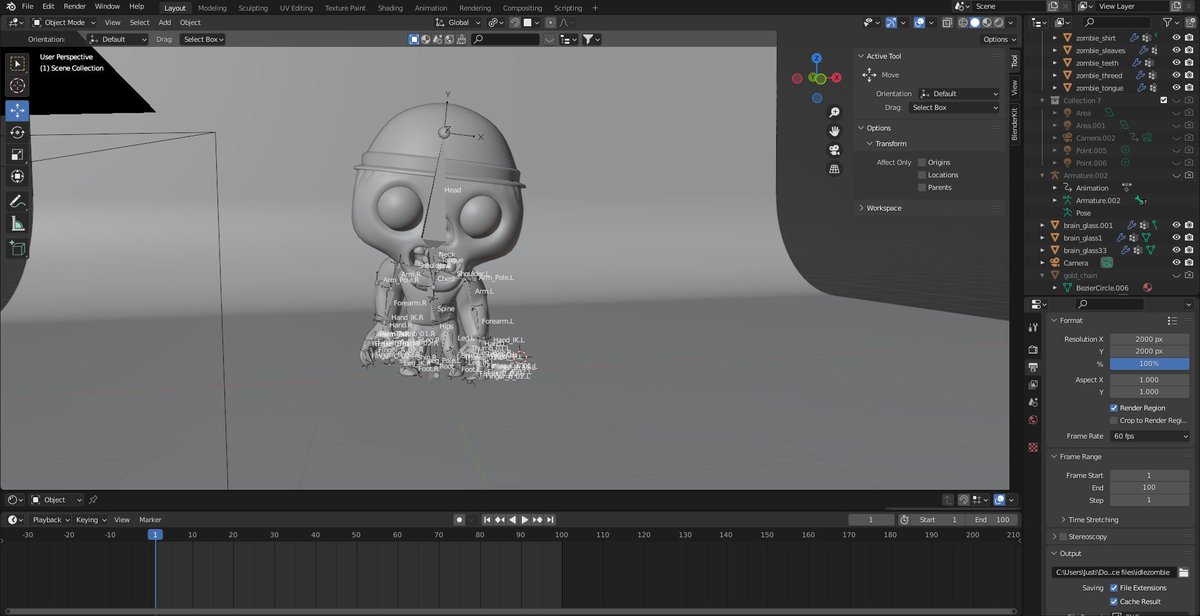Open the Options dropdown in viewport header
Viewport: 1200px width, 616px height.
click(999, 39)
